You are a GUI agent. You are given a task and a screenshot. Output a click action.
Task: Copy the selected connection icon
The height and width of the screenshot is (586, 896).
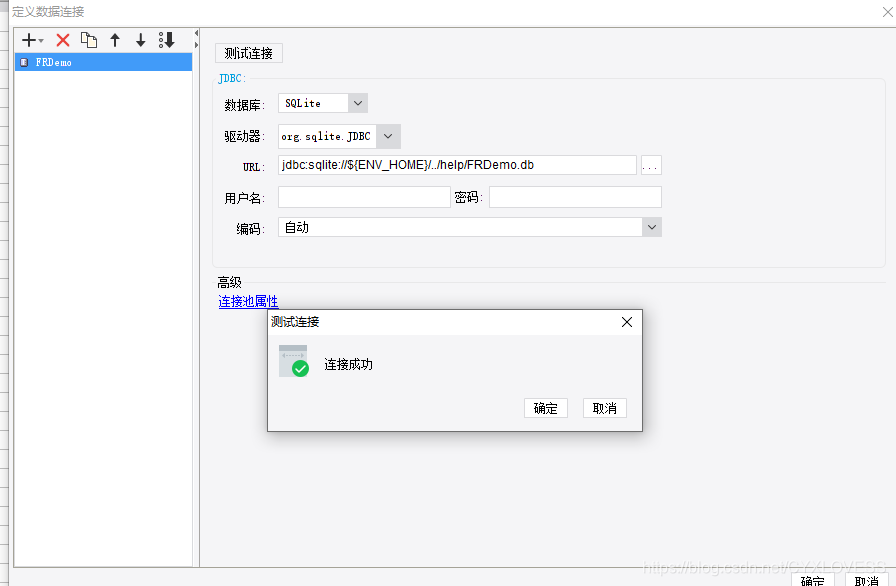89,40
